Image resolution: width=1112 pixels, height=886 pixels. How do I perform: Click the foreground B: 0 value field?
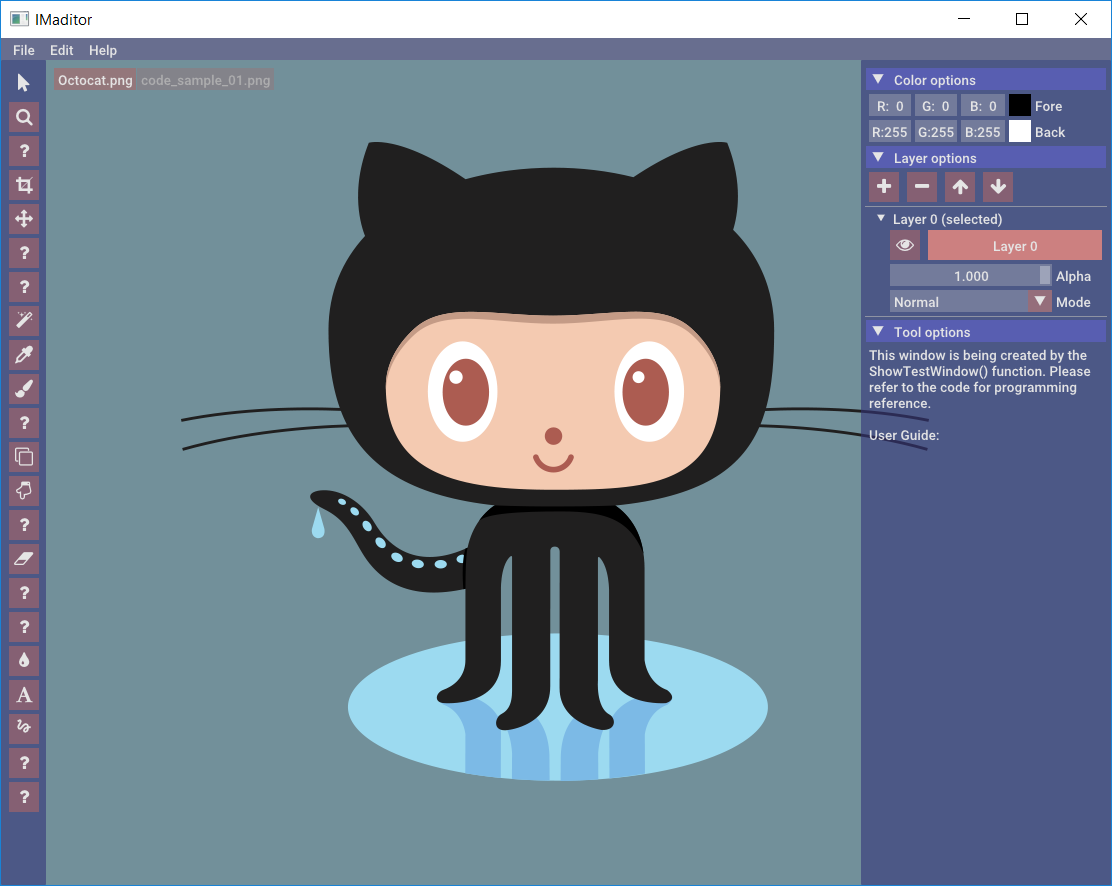pyautogui.click(x=983, y=106)
